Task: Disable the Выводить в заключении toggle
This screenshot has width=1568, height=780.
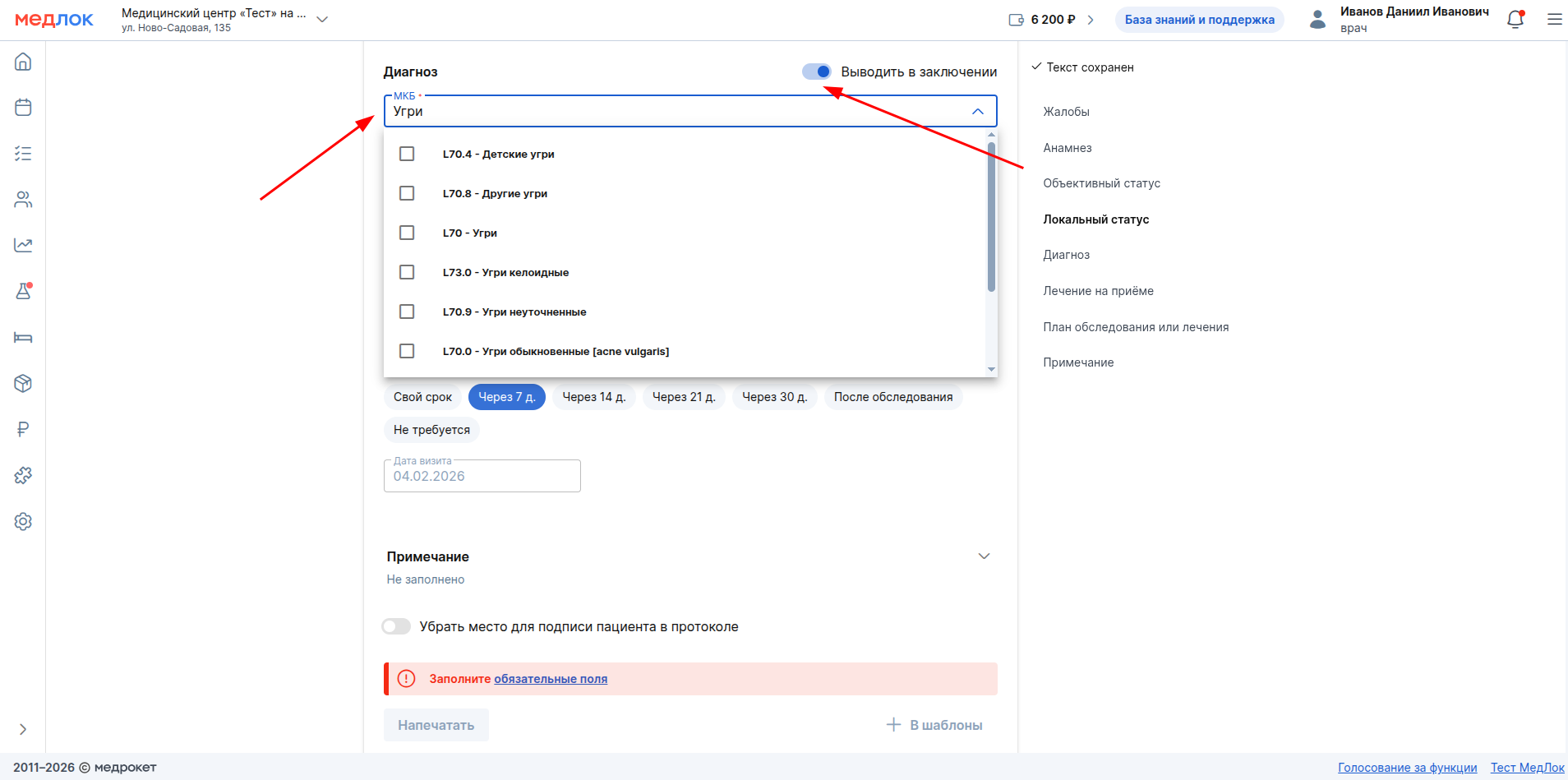Action: pyautogui.click(x=817, y=72)
